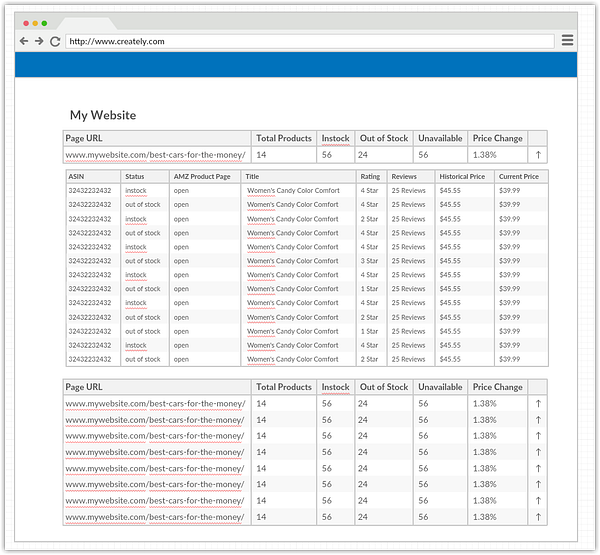This screenshot has height=555, width=600.
Task: Open AMZ product page link in last row
Action: (181, 359)
